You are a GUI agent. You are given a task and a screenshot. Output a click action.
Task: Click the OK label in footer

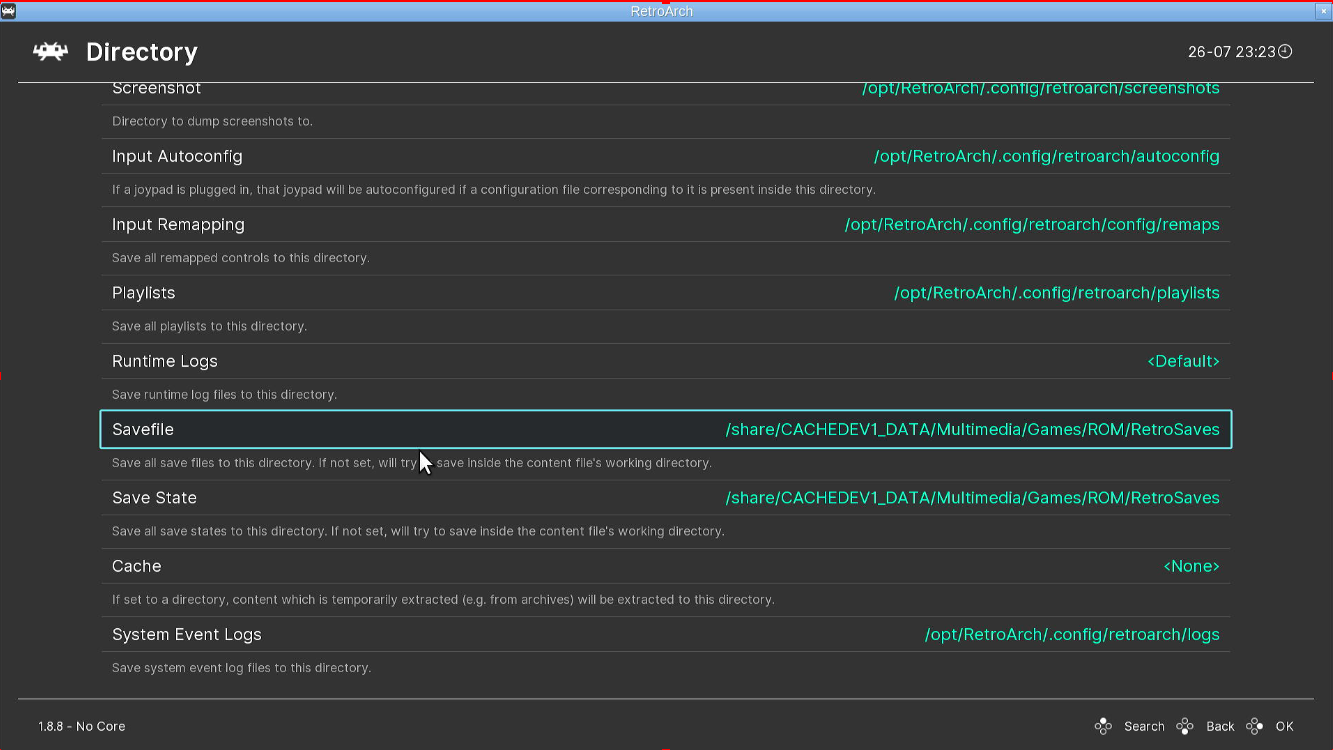point(1285,727)
